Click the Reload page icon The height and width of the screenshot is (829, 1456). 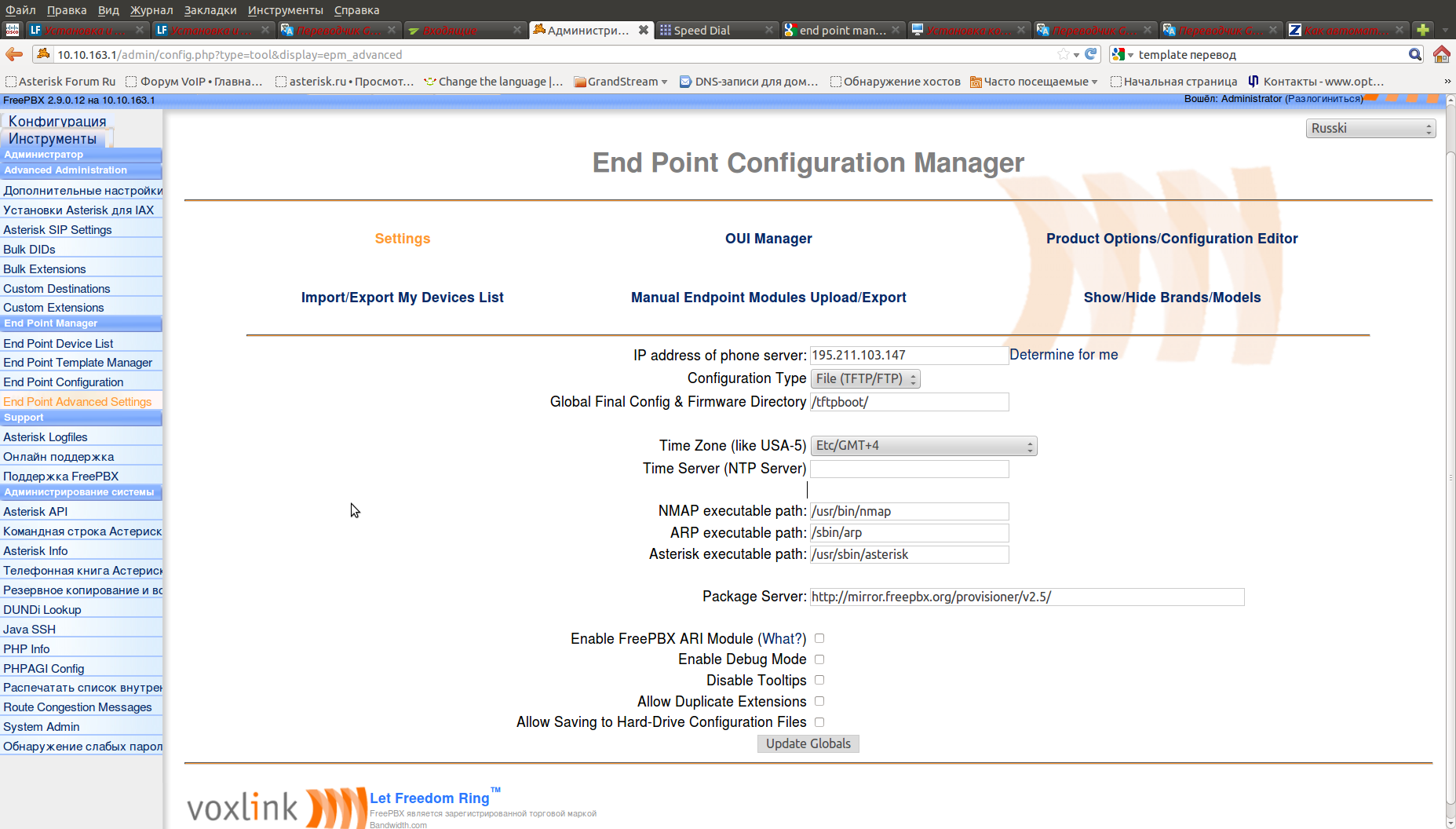(x=1091, y=55)
